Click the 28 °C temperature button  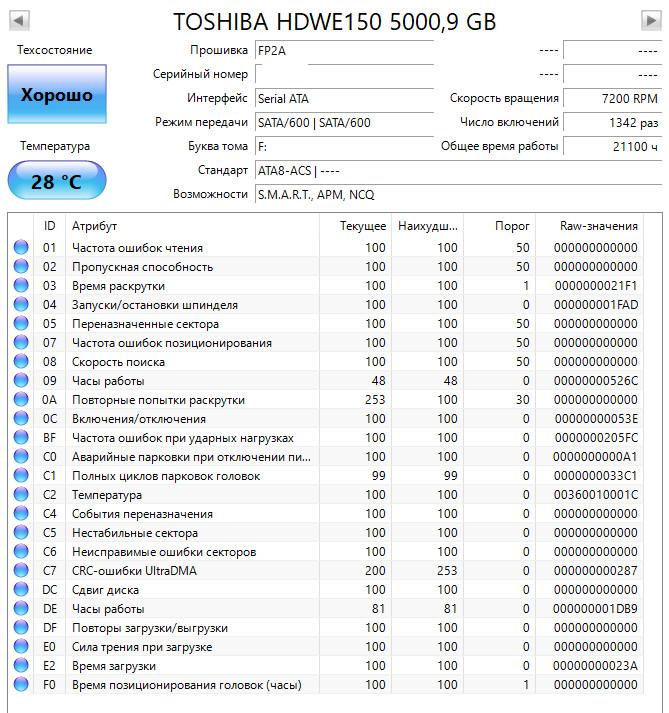56,182
